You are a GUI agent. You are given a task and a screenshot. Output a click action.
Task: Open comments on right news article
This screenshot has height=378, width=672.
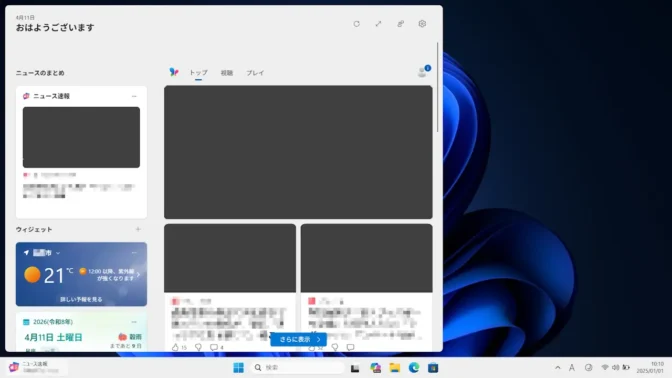[x=351, y=348]
